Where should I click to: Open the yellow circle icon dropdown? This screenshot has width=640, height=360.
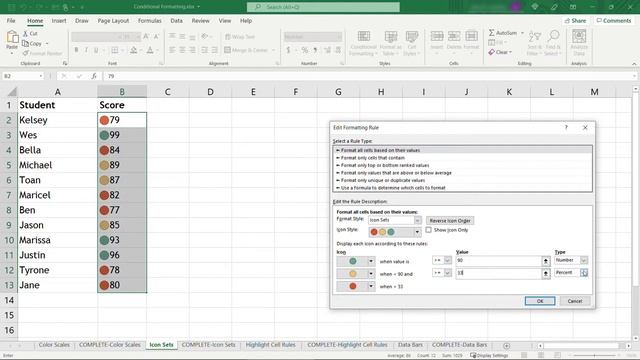pyautogui.click(x=371, y=274)
